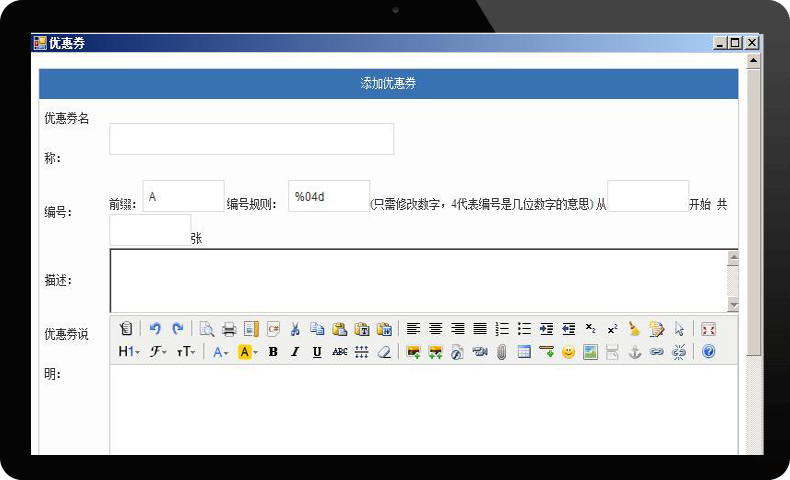This screenshot has height=480, width=790.
Task: Click the paperclip attach file icon
Action: 502,352
